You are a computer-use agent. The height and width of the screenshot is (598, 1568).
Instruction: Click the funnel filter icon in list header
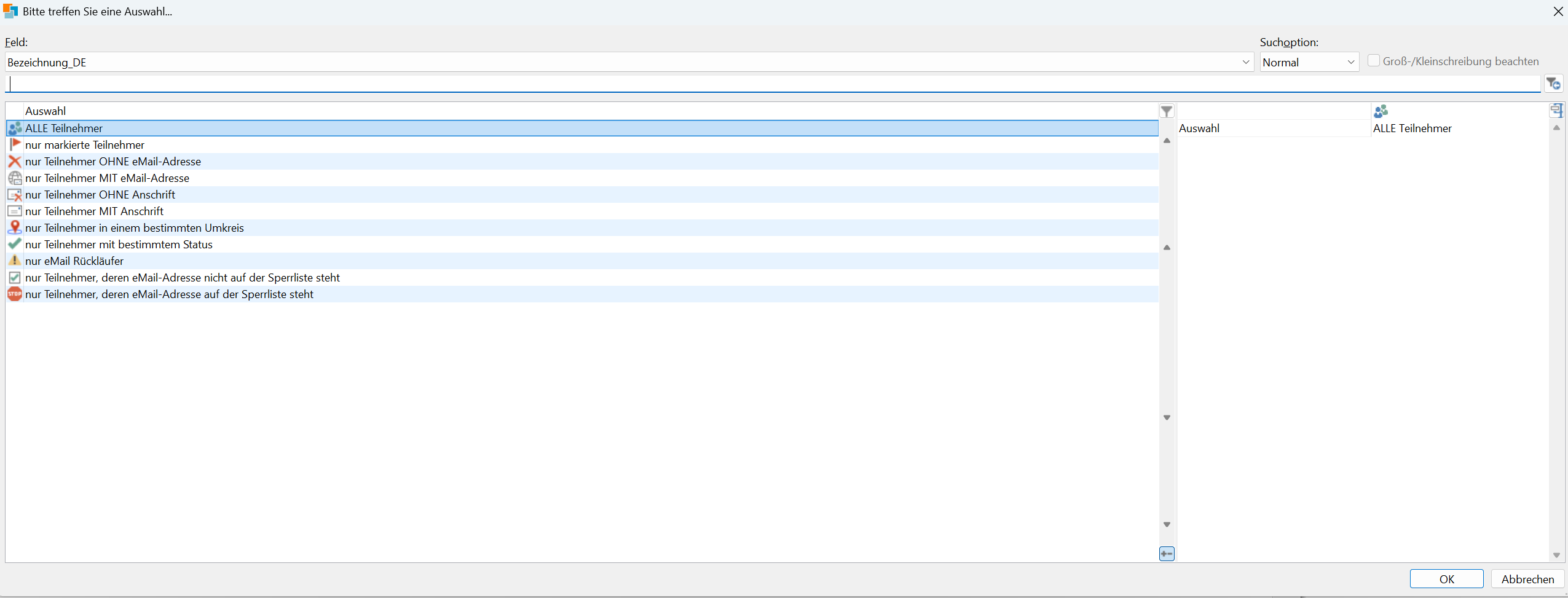pos(1166,111)
